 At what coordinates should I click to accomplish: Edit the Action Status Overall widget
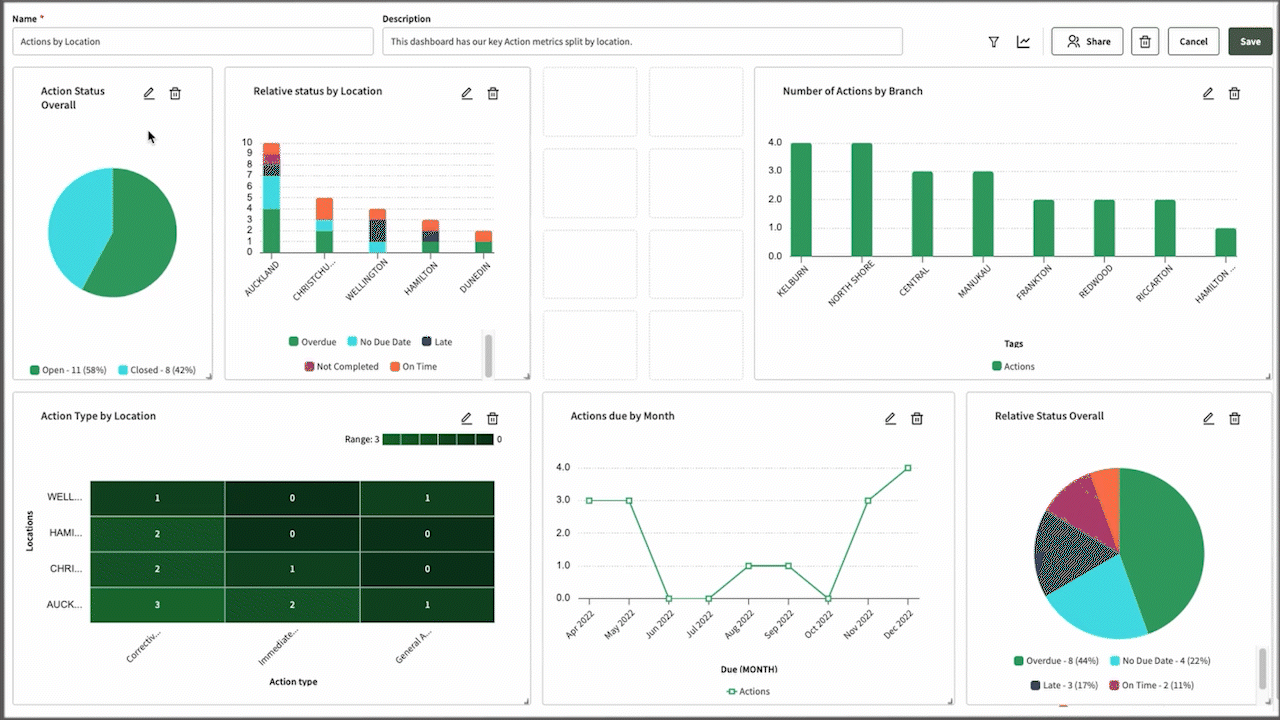(x=149, y=93)
